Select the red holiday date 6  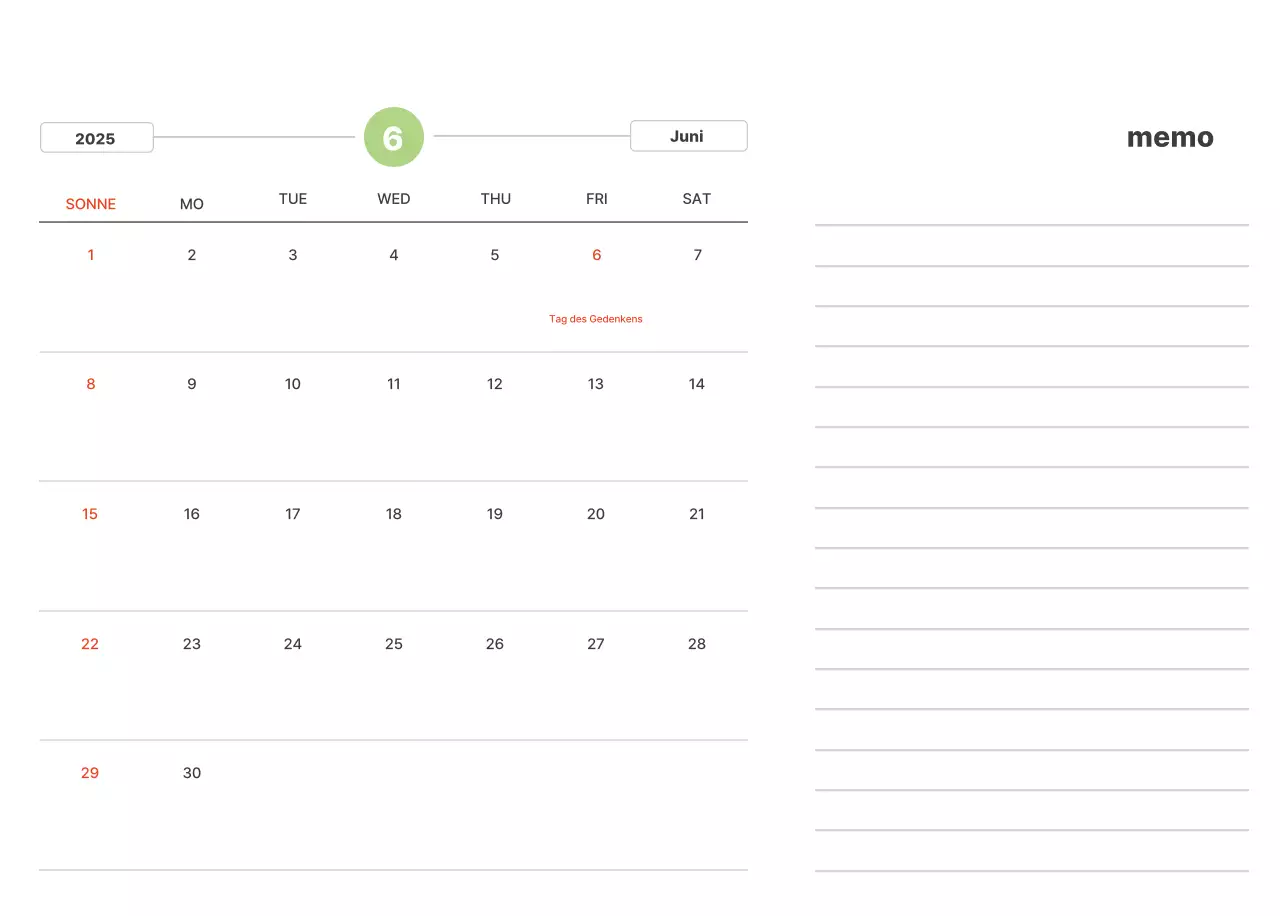tap(596, 255)
